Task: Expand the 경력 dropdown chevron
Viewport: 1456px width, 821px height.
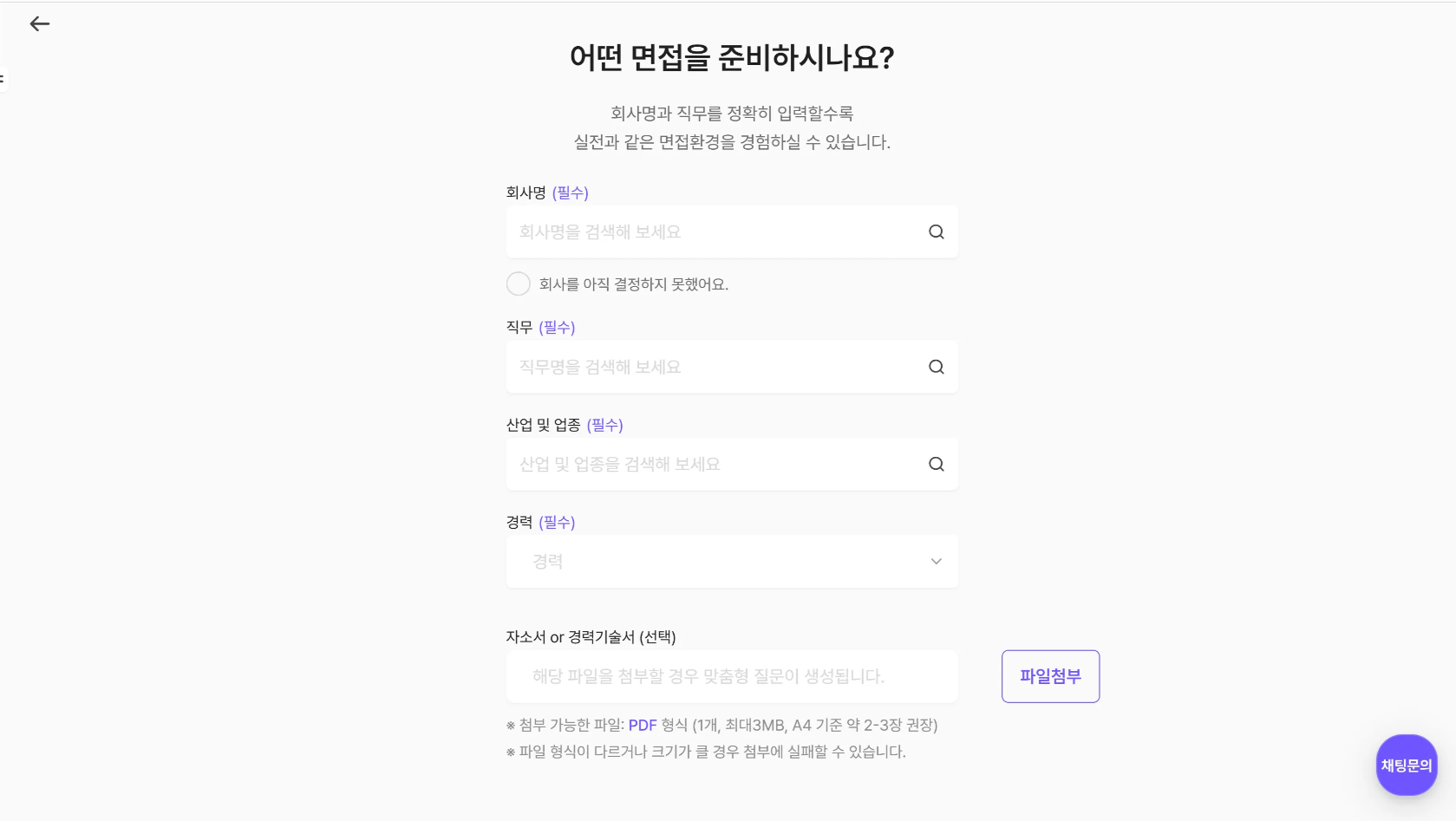Action: pos(937,562)
